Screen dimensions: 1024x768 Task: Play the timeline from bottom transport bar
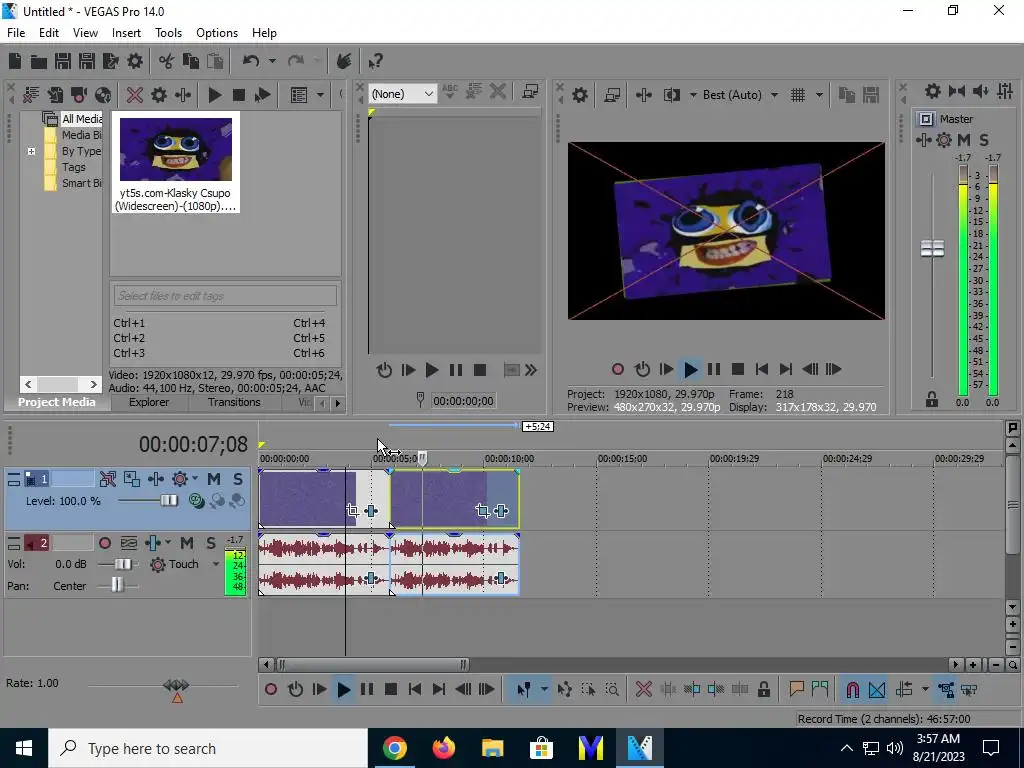[344, 689]
